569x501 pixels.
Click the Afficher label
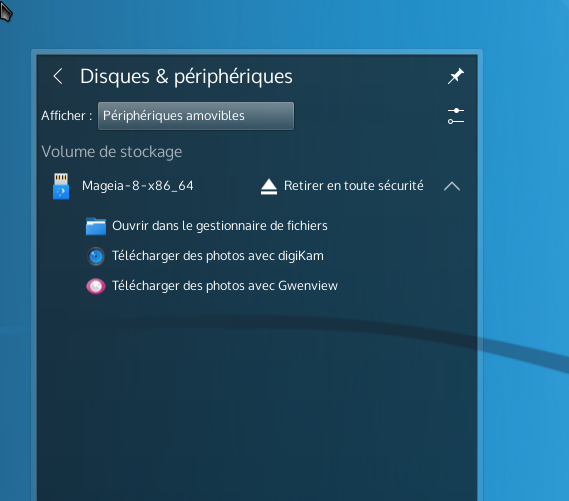(66, 116)
